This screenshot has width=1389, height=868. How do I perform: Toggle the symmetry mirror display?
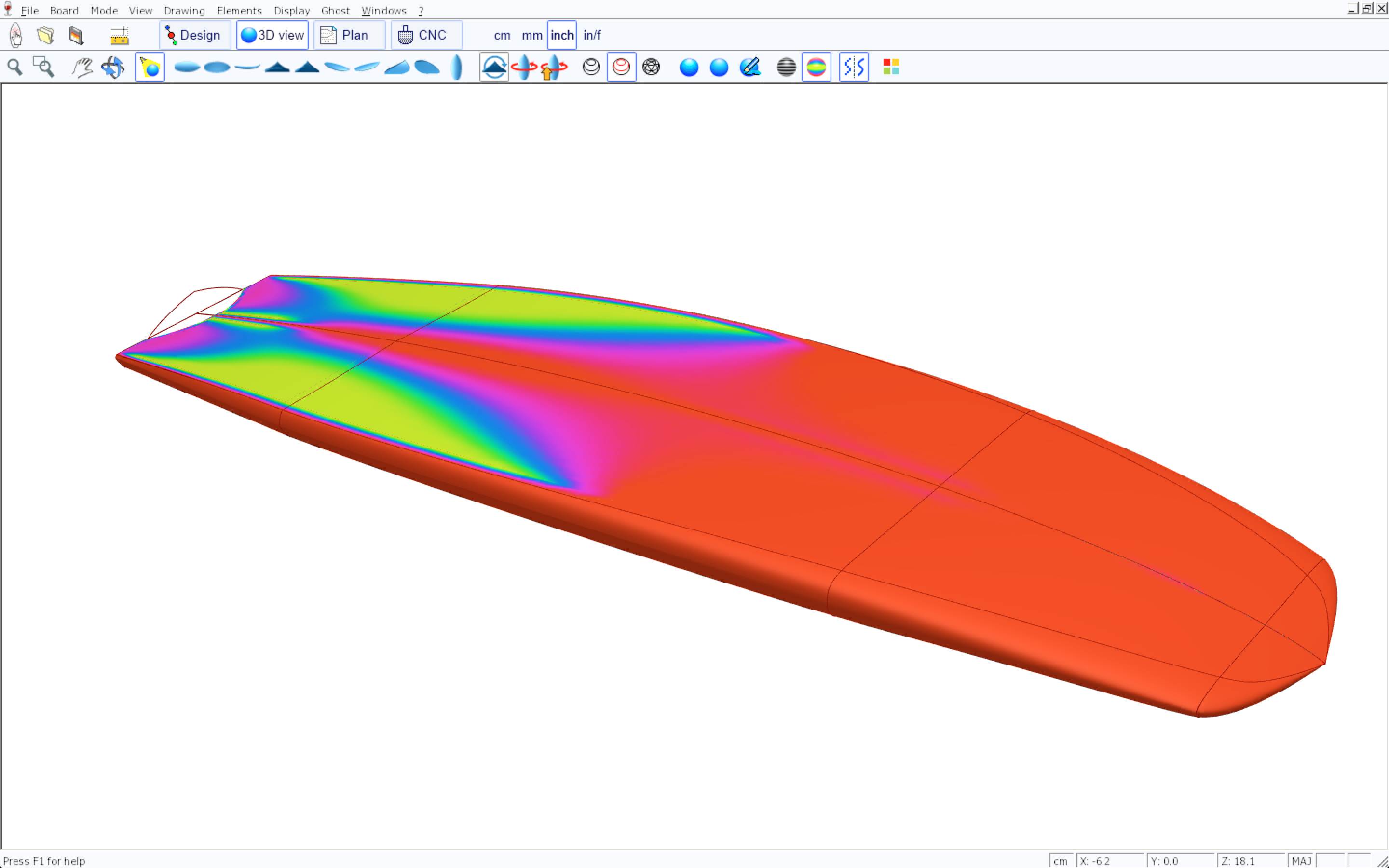(x=854, y=67)
